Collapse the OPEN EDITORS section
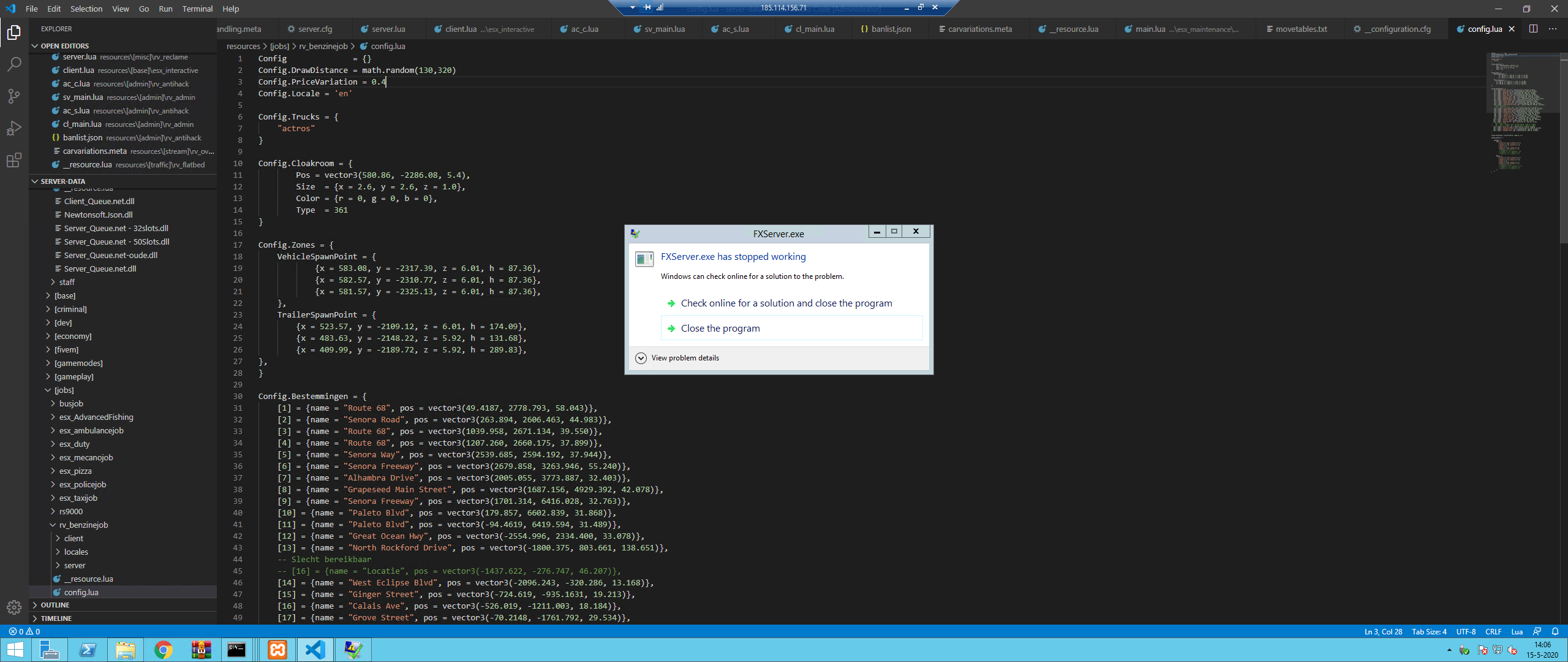 64,46
